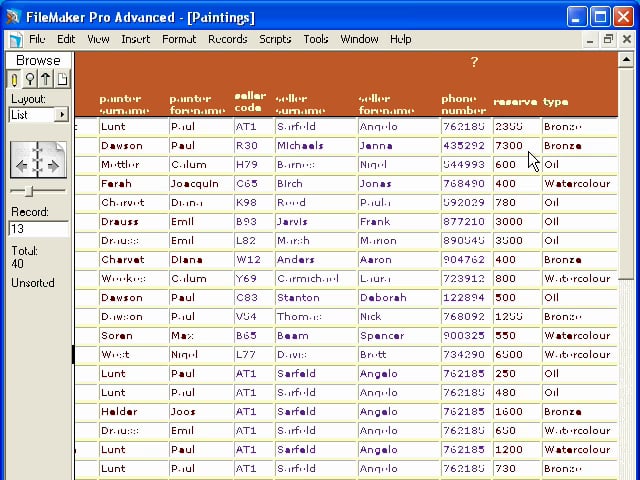Select Browse mode pencil icon
Viewport: 640px width, 480px height.
click(x=14, y=79)
